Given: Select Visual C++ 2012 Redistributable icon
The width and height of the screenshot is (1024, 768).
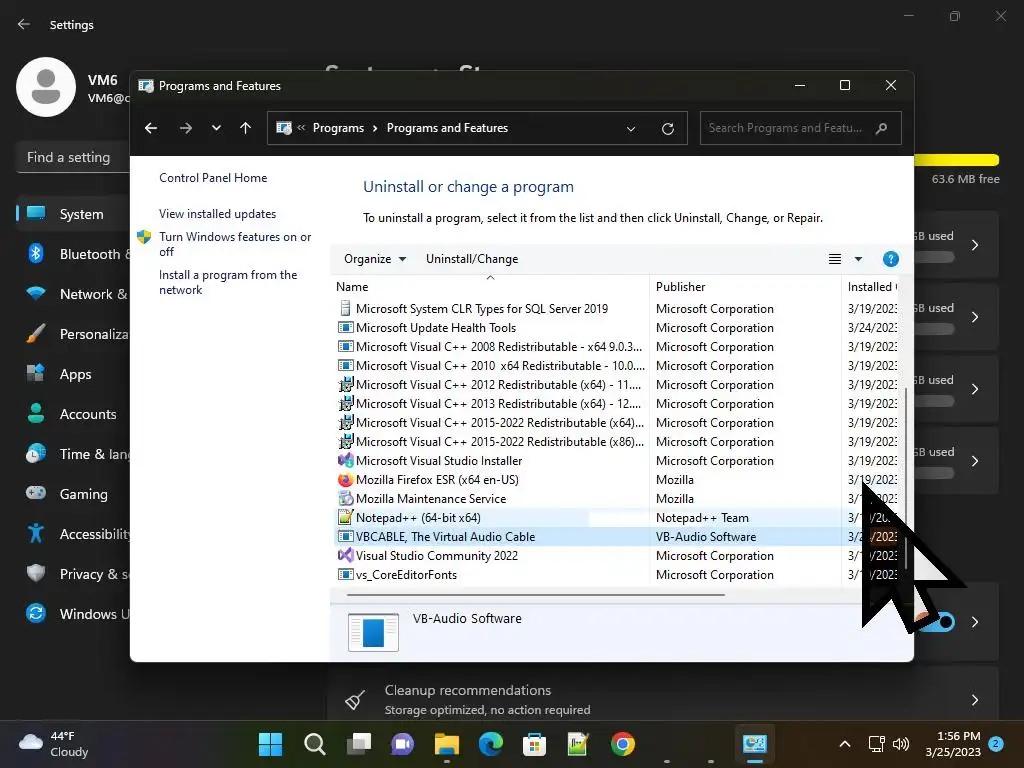Looking at the screenshot, I should (345, 385).
